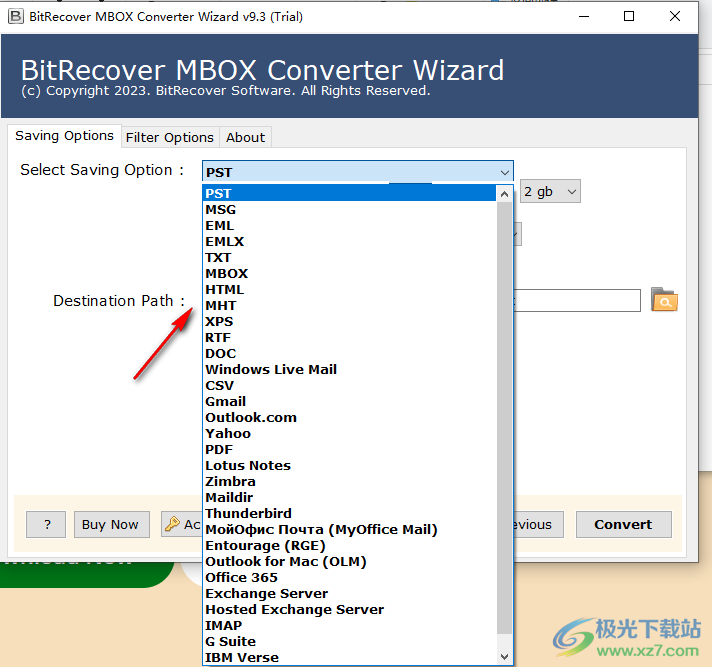Select the Saving Options tab
Viewport: 712px width, 667px height.
click(64, 136)
